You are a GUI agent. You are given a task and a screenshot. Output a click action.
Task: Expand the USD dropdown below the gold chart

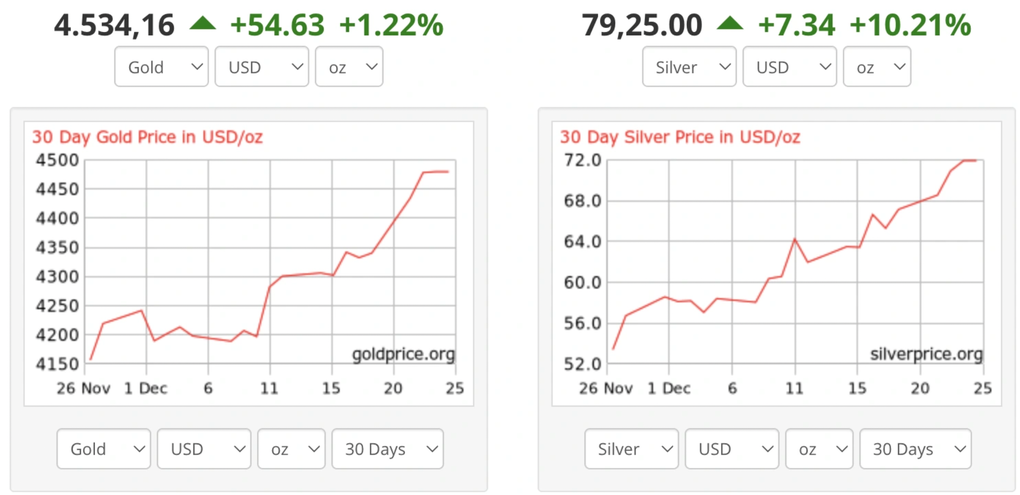point(204,449)
